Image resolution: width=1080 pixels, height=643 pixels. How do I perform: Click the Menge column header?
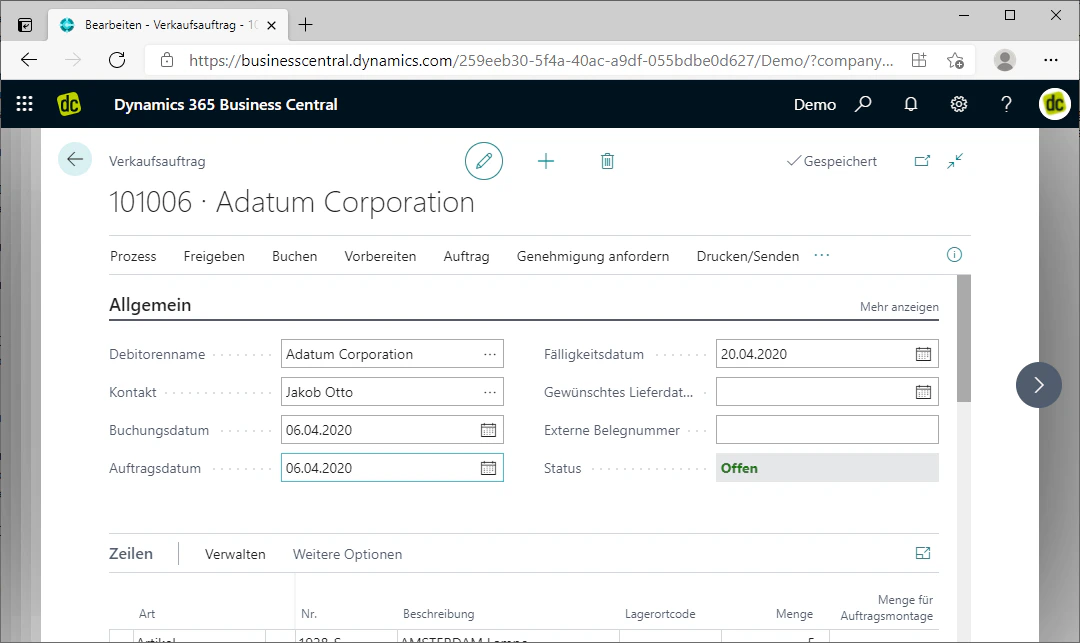[x=794, y=613]
